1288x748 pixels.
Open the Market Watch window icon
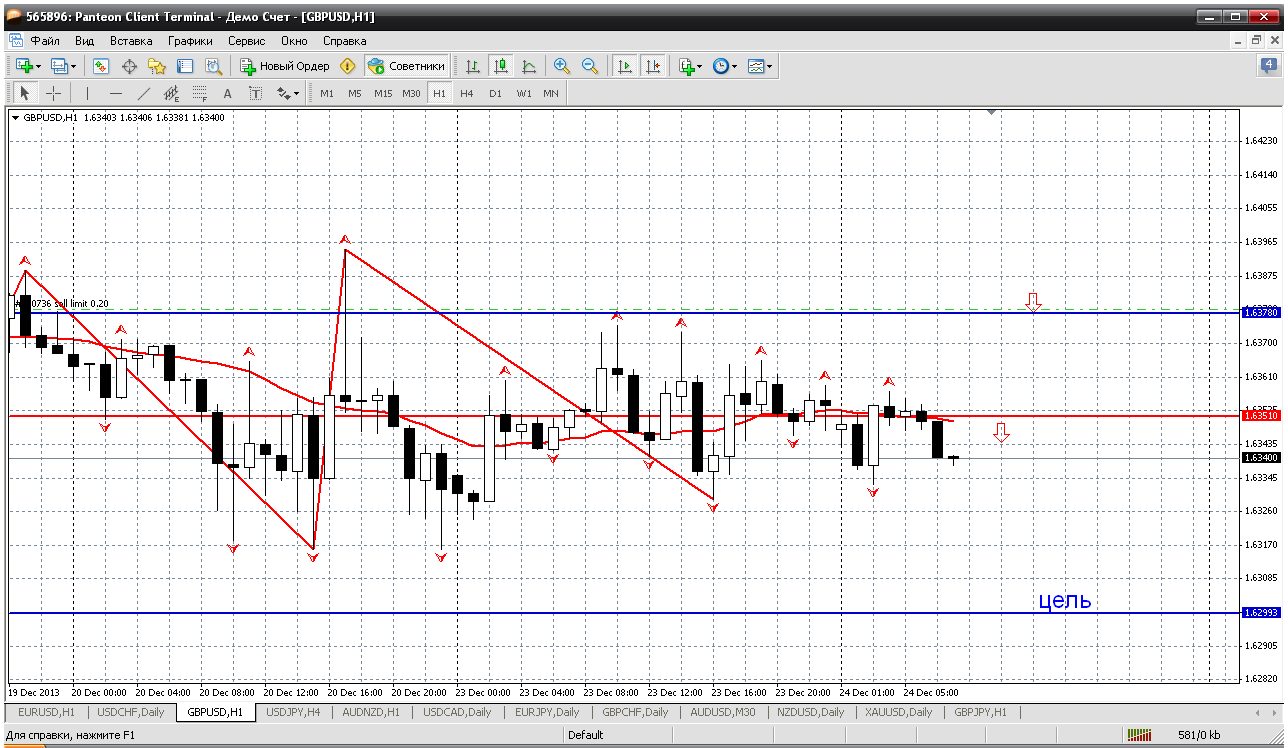[x=101, y=66]
